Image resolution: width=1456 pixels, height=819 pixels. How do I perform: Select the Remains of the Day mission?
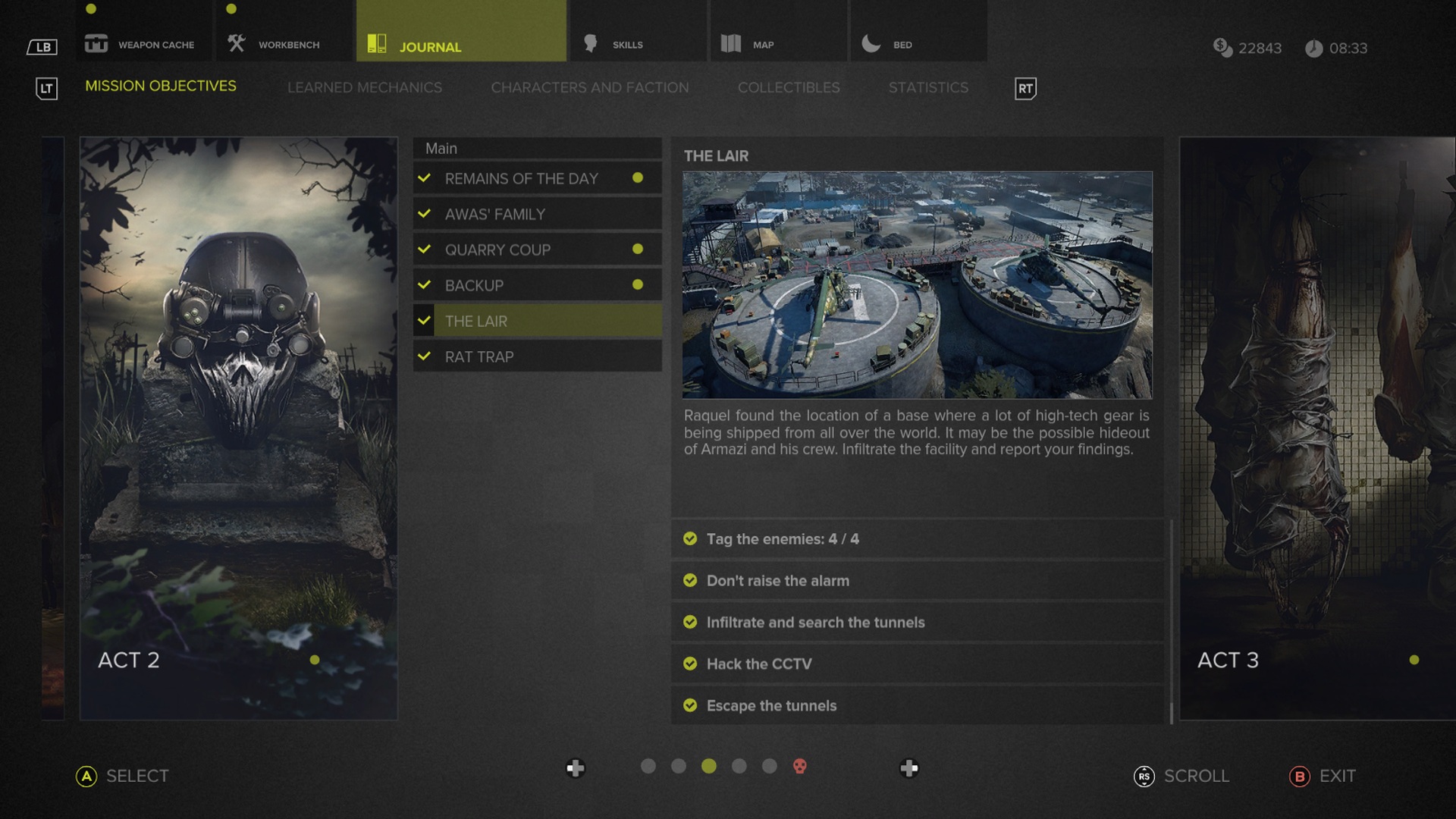click(538, 178)
